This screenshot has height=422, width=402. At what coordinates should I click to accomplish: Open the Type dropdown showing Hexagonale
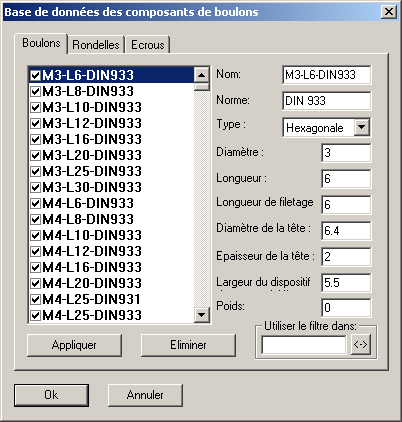[362, 127]
